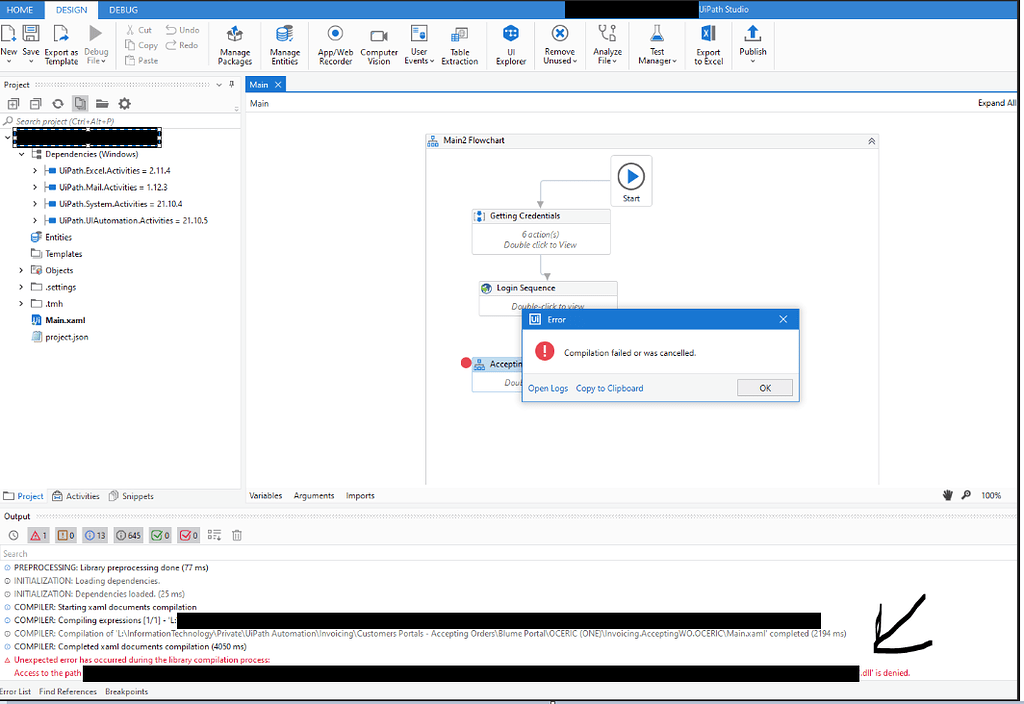This screenshot has width=1024, height=704.
Task: Toggle errors filter in Output panel
Action: (37, 535)
